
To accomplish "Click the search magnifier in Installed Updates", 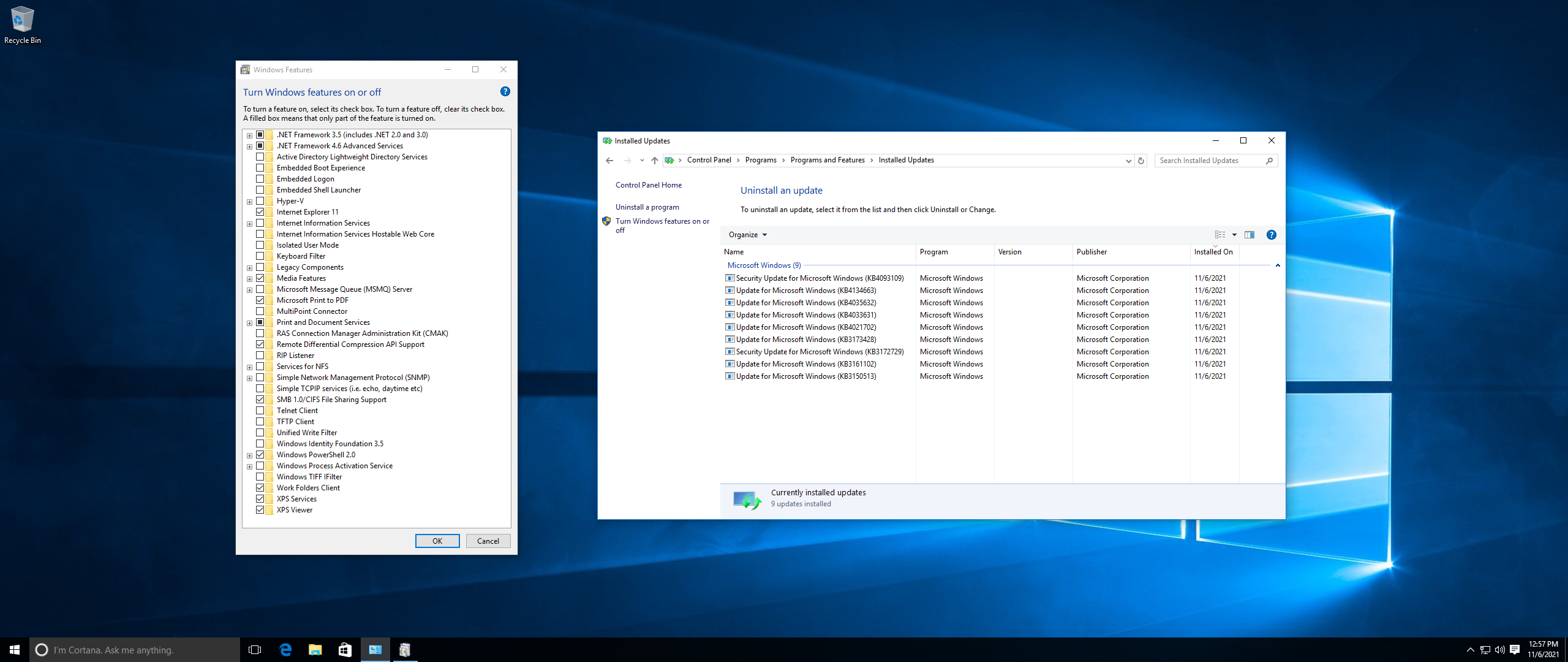I will [x=1270, y=161].
